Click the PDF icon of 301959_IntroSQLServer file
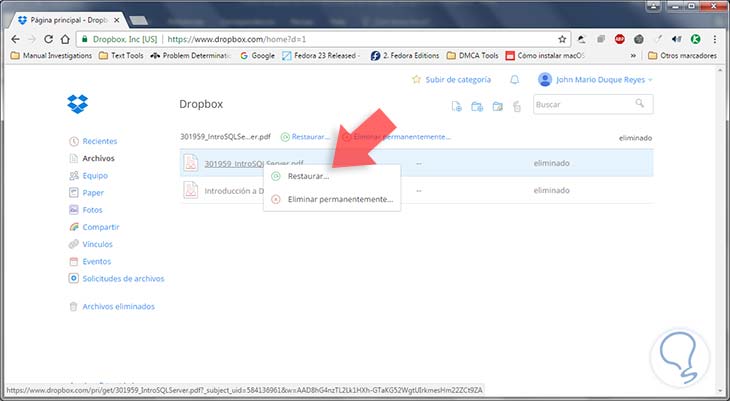This screenshot has width=730, height=401. pyautogui.click(x=191, y=163)
